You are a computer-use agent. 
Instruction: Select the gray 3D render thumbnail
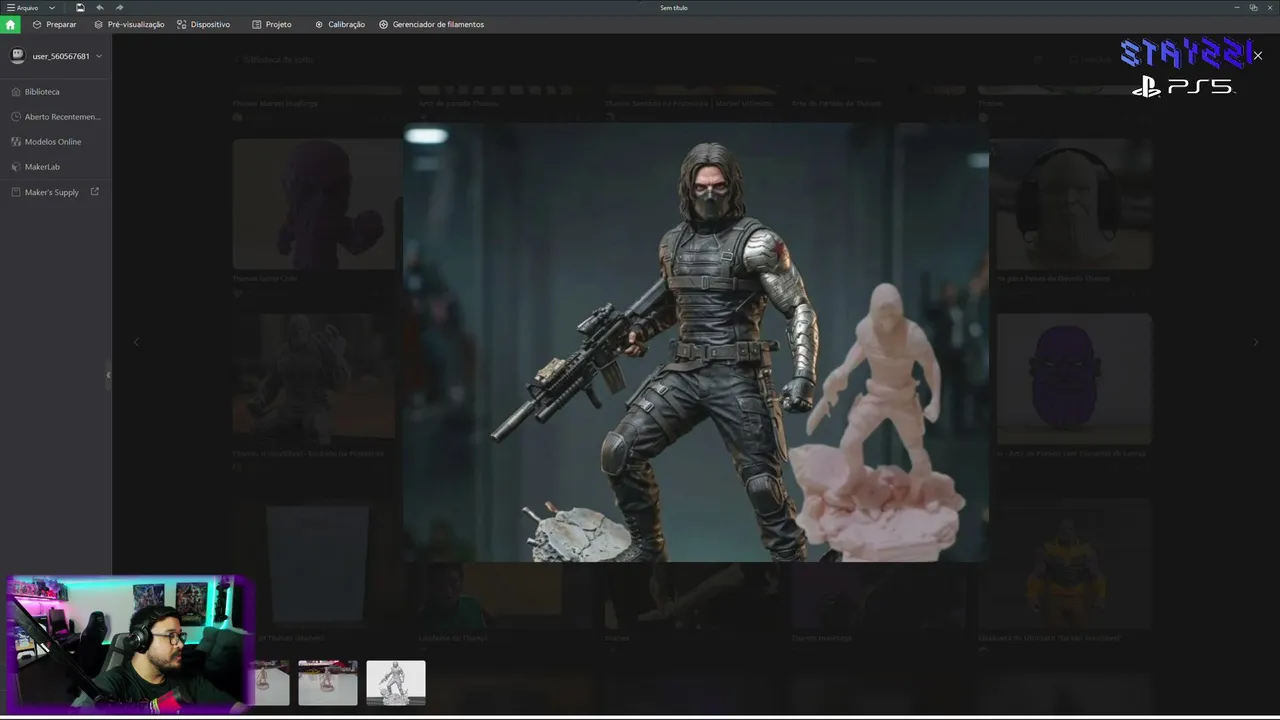396,683
